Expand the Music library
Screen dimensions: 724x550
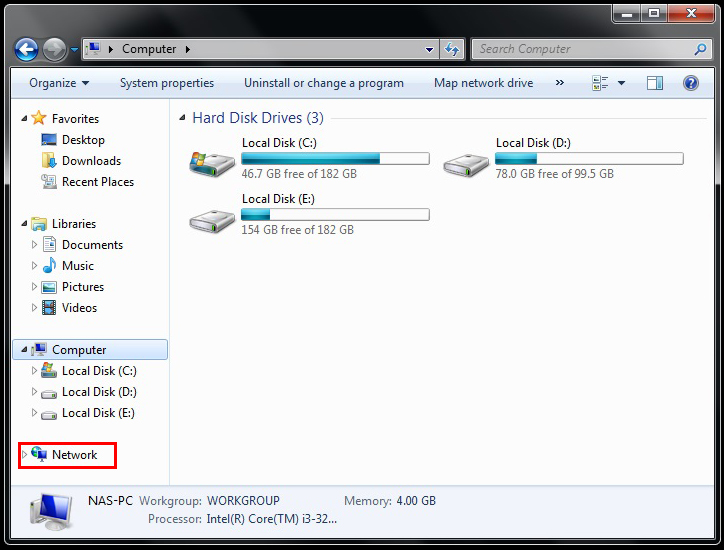(34, 266)
